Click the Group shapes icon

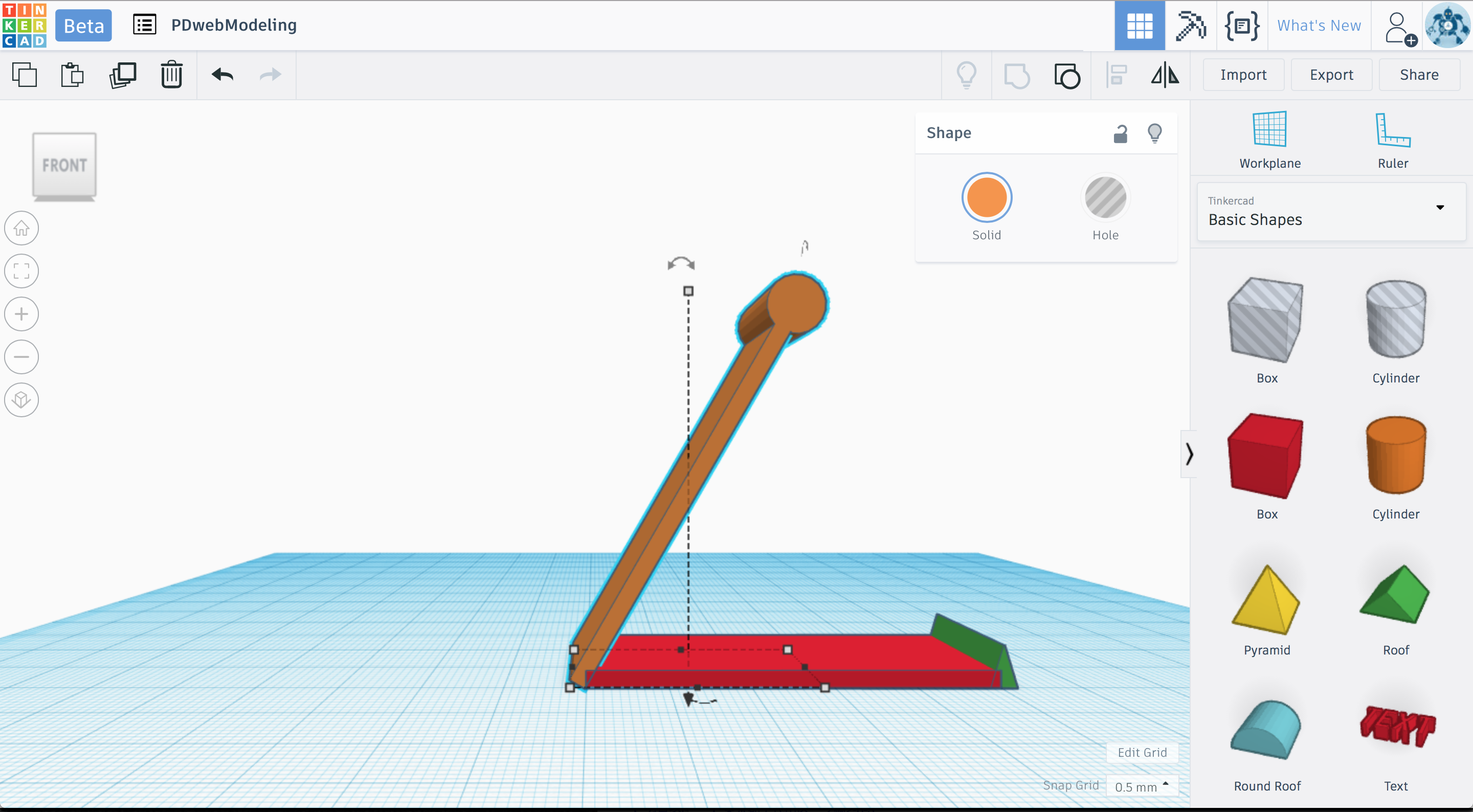(x=1017, y=75)
